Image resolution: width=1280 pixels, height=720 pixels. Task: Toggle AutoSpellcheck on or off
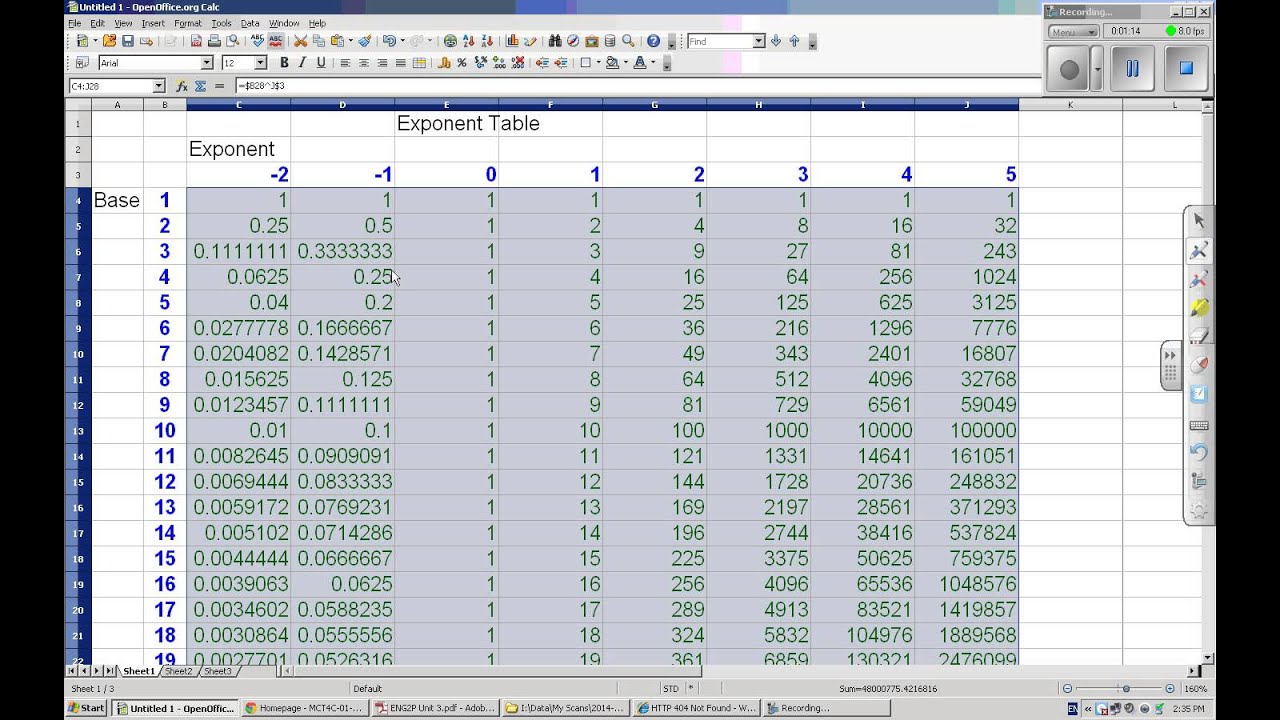pos(275,41)
